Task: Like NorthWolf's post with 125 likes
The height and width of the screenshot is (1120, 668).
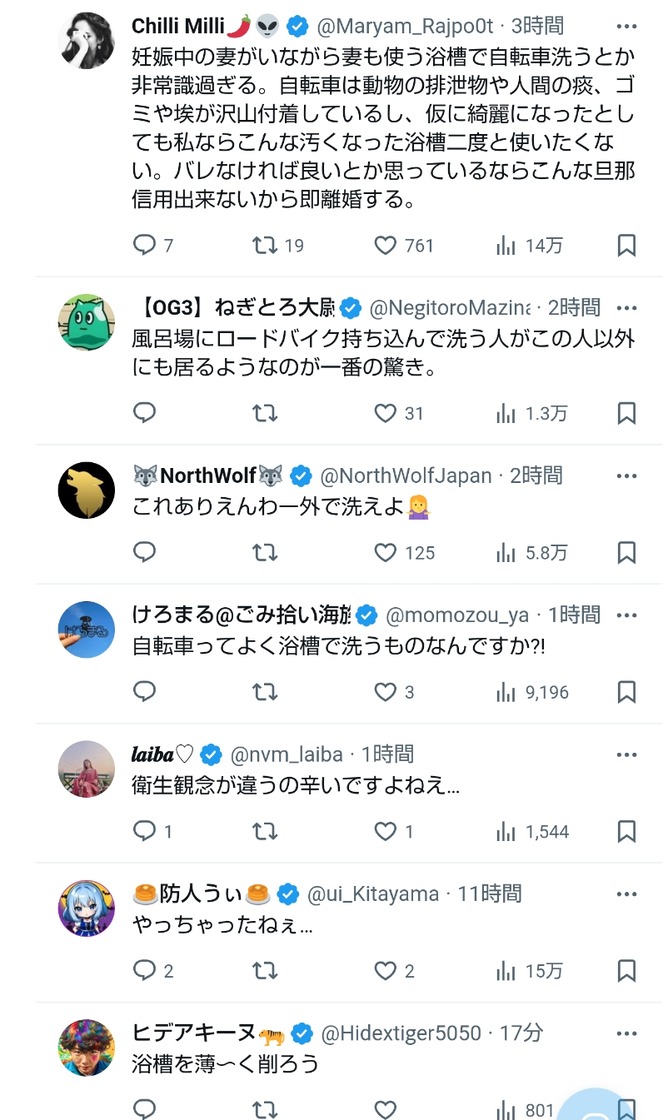Action: pyautogui.click(x=386, y=552)
